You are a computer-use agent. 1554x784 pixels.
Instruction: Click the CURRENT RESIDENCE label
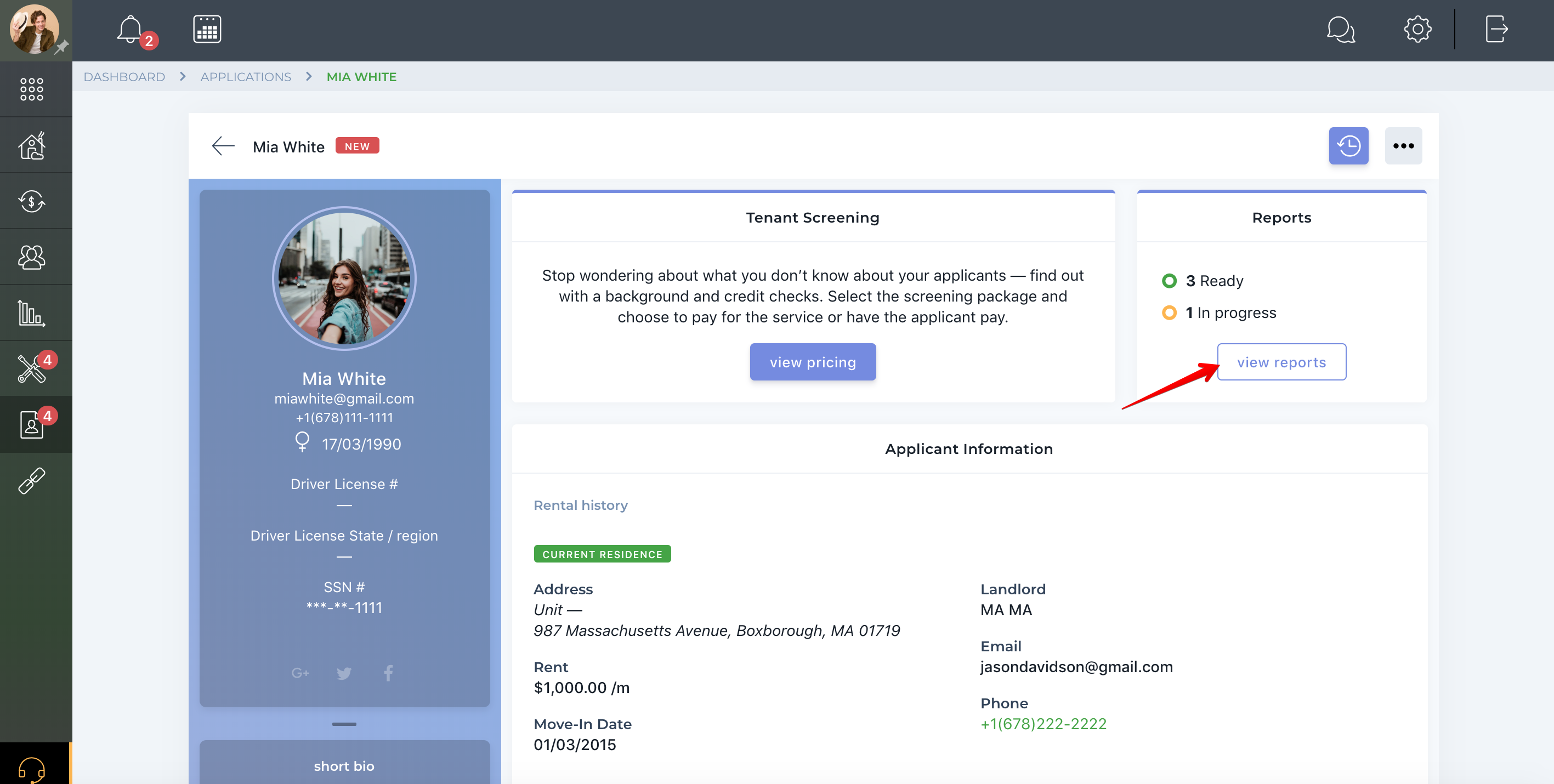click(602, 554)
